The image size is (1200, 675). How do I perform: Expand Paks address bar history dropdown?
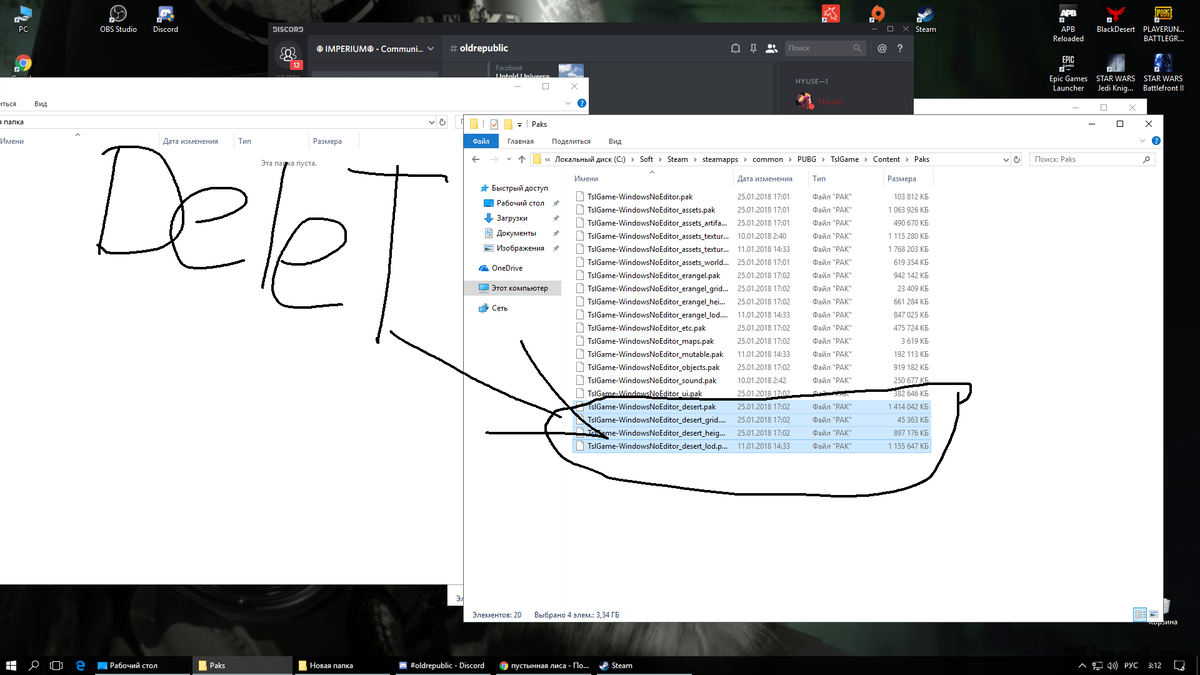click(1004, 159)
